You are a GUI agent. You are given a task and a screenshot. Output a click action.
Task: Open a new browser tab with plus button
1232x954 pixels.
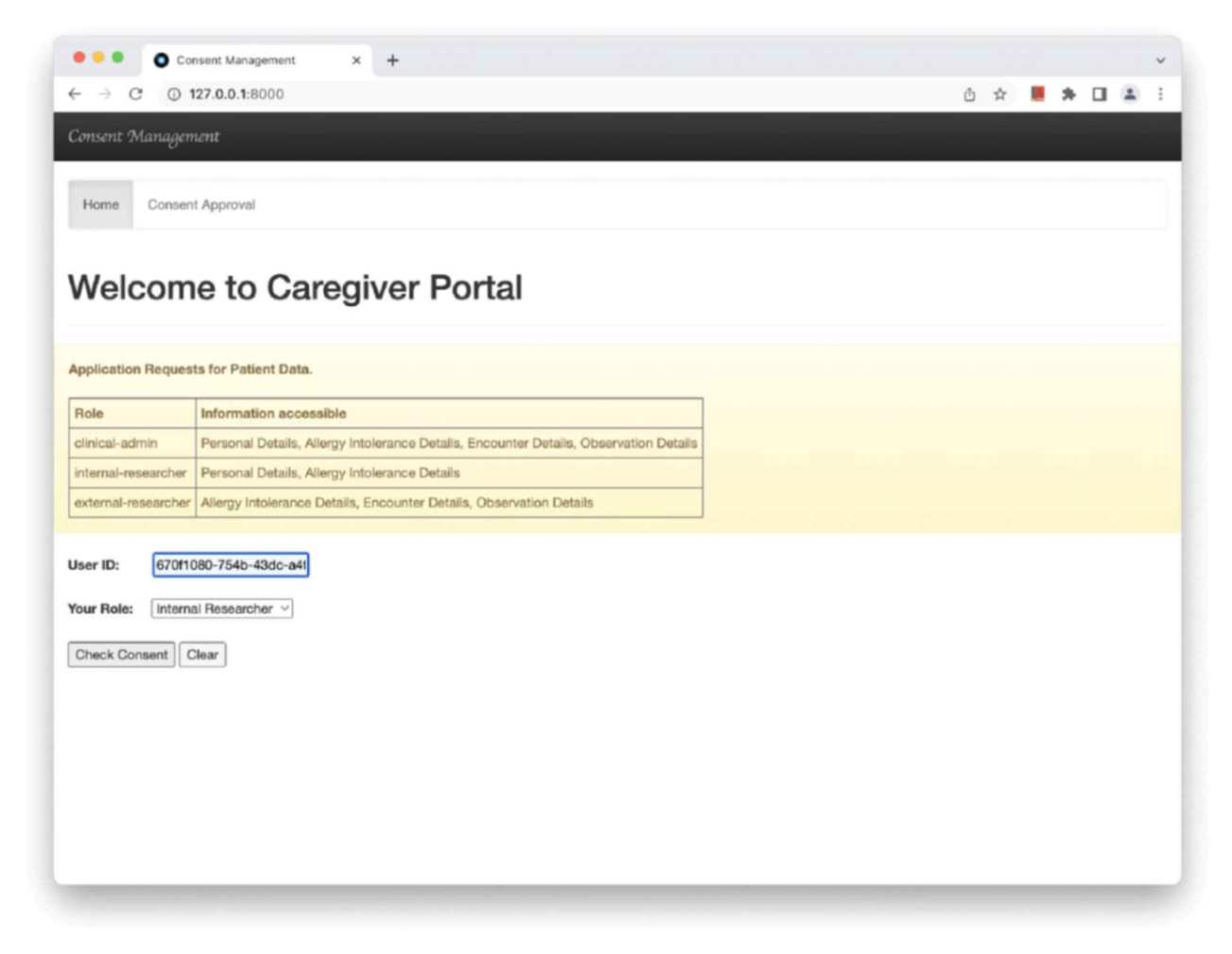(392, 60)
